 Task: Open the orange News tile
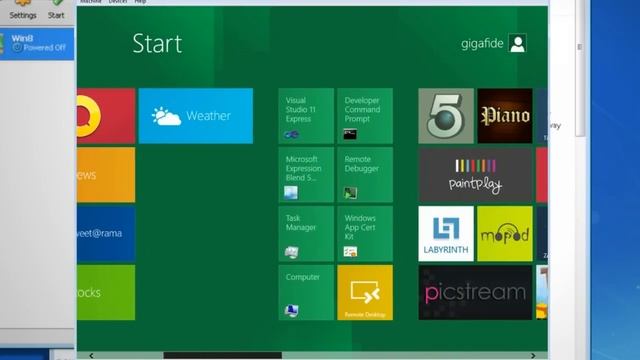[x=106, y=175]
